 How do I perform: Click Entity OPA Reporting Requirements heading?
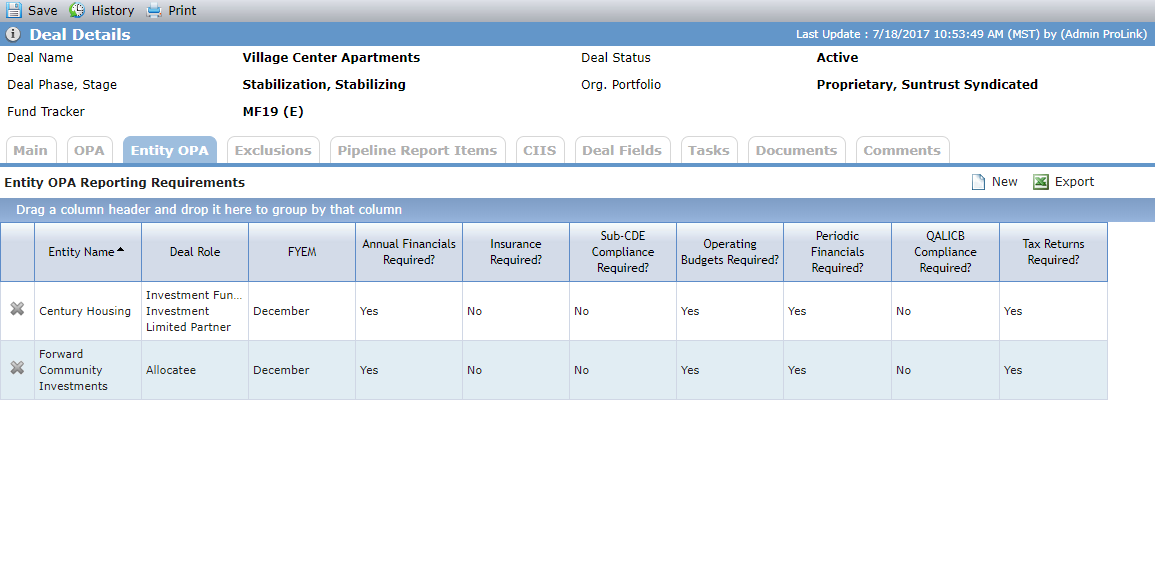pos(124,182)
